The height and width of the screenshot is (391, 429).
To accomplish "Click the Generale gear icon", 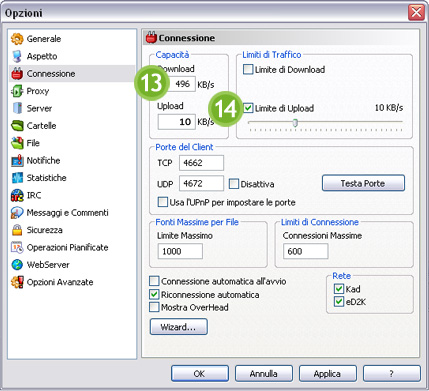I will [17, 39].
